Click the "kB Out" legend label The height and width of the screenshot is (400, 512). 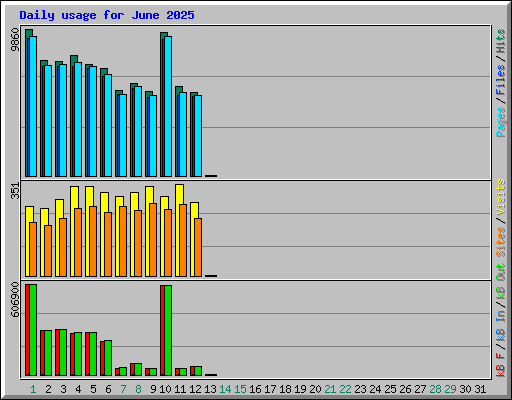tap(501, 282)
